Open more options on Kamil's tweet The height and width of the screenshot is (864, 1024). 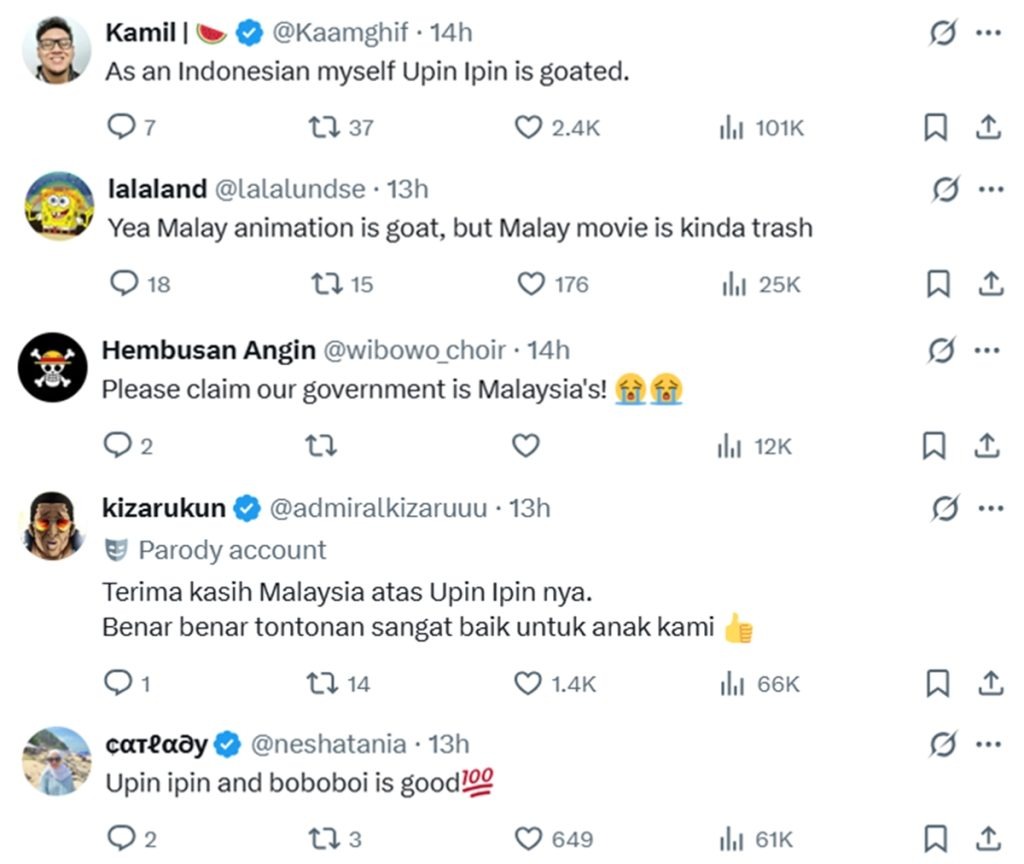click(x=988, y=33)
